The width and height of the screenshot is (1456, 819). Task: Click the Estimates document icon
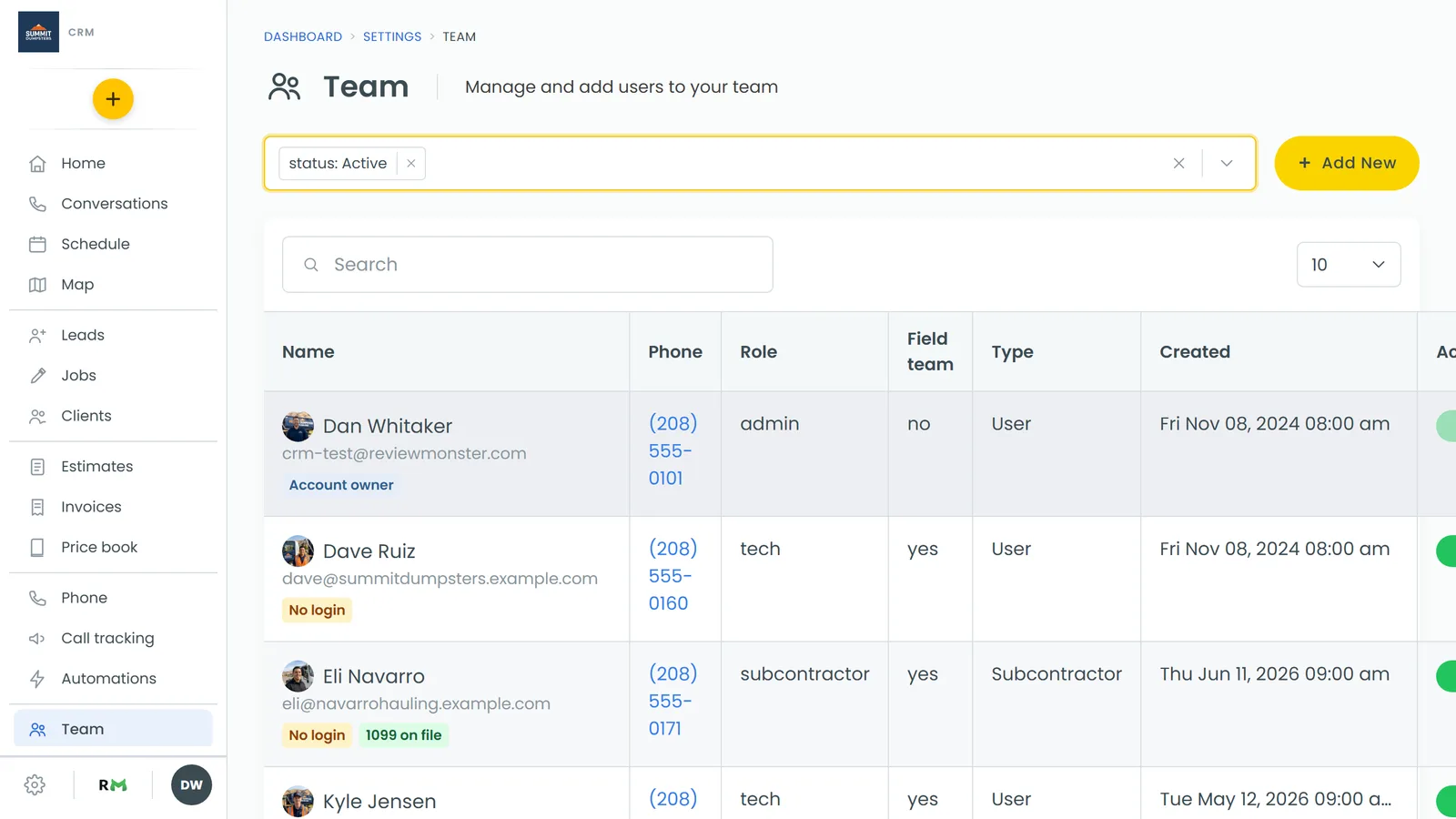37,467
